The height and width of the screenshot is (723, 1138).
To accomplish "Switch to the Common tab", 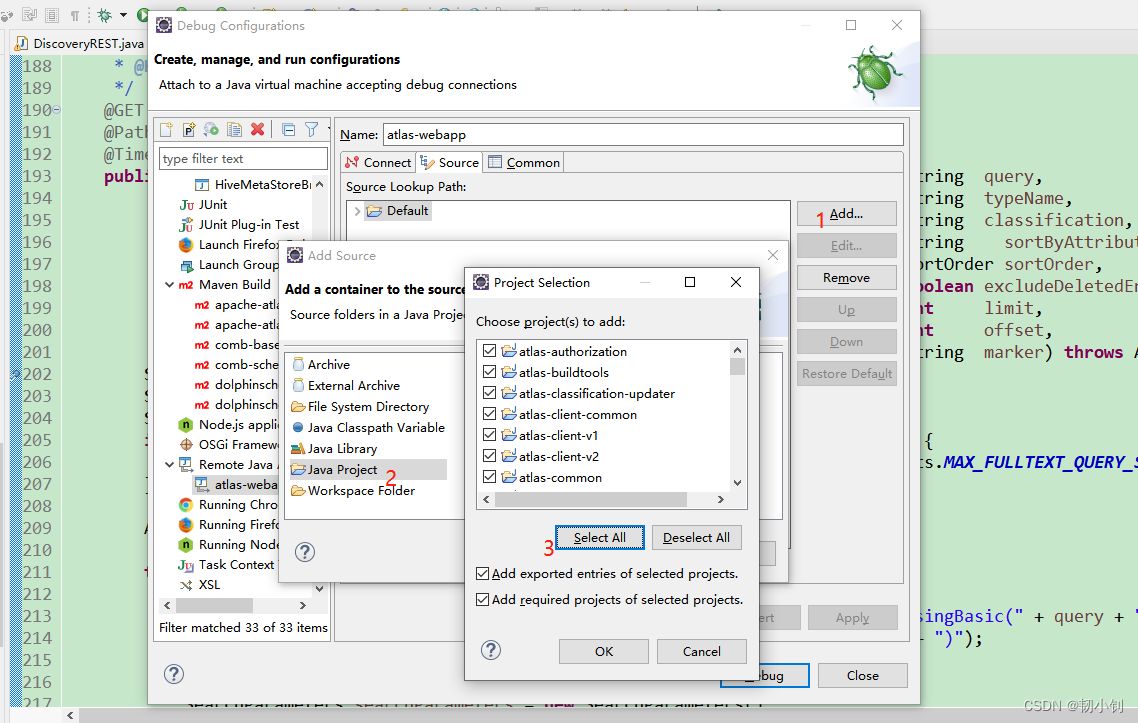I will (524, 163).
